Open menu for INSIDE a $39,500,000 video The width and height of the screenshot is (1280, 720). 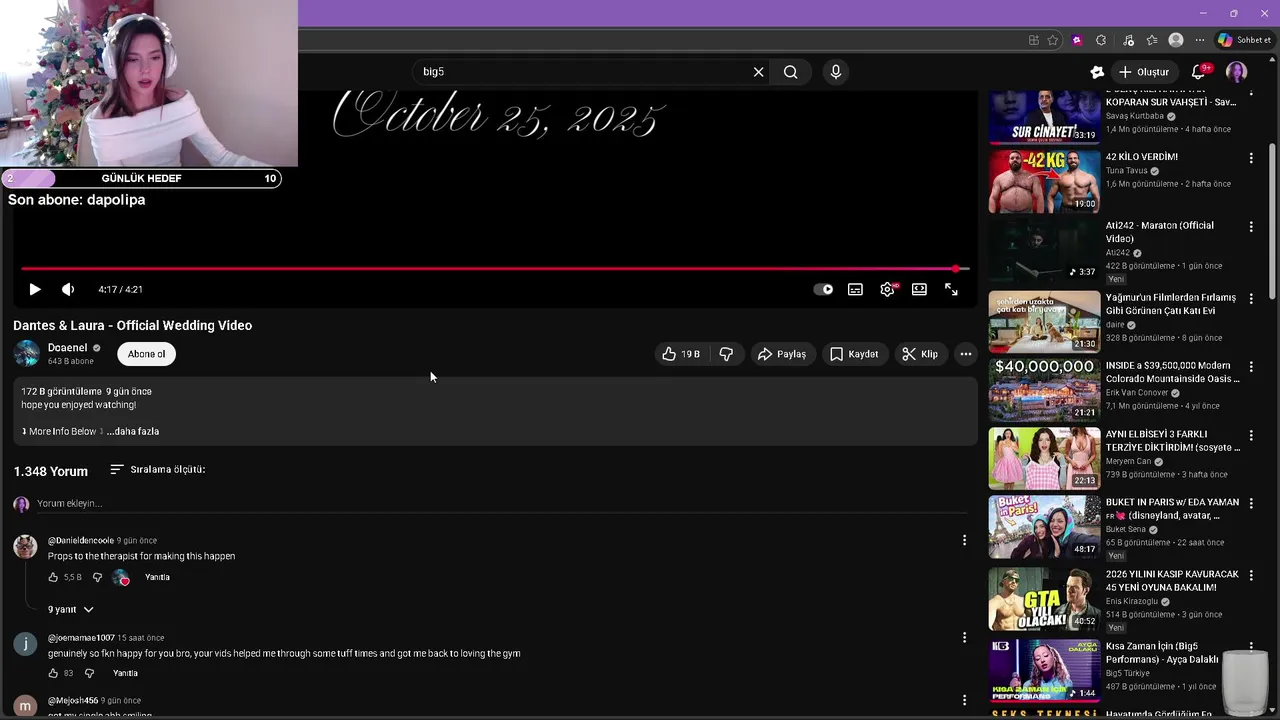1251,367
